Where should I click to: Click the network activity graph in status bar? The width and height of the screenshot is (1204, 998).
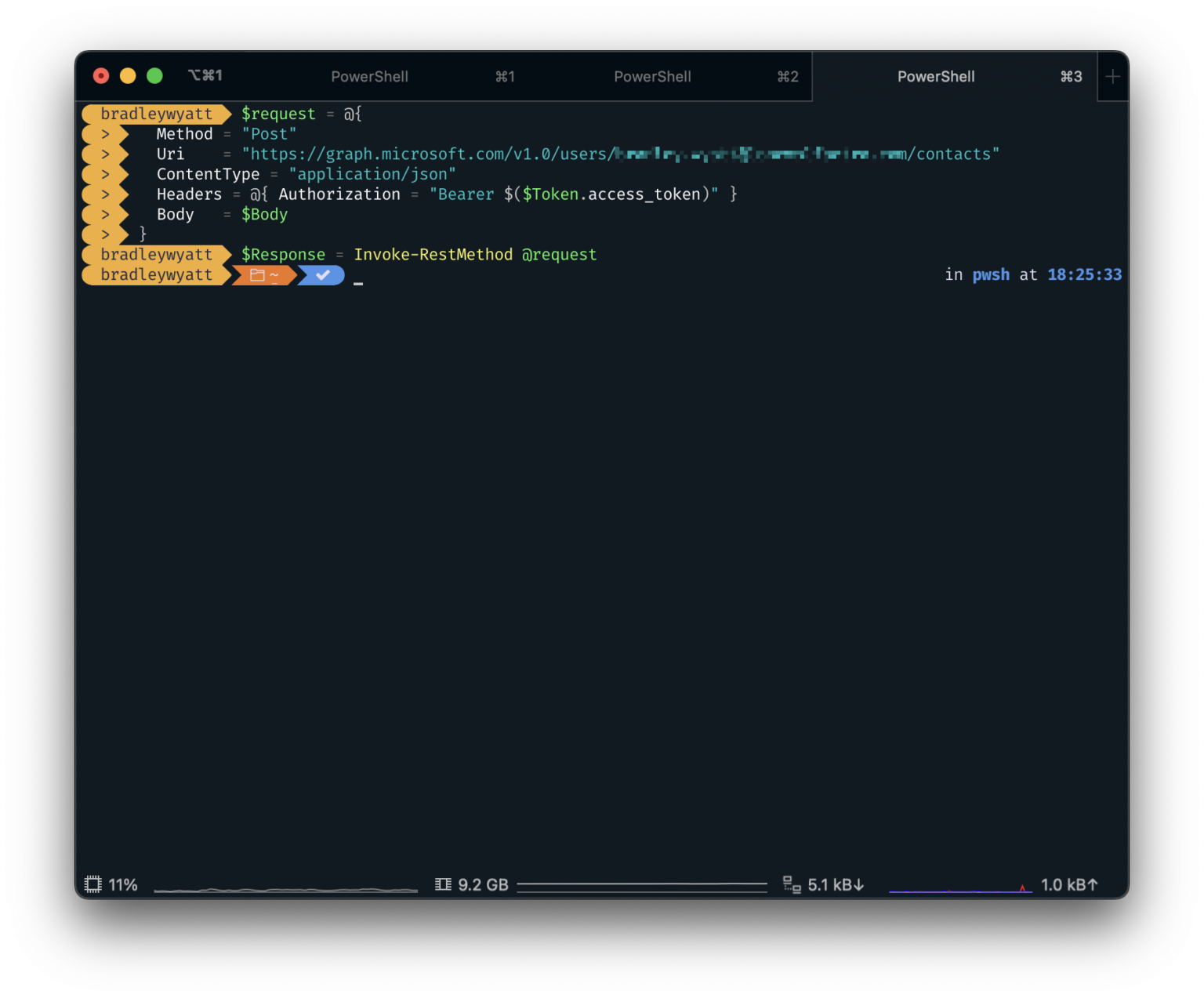[960, 888]
